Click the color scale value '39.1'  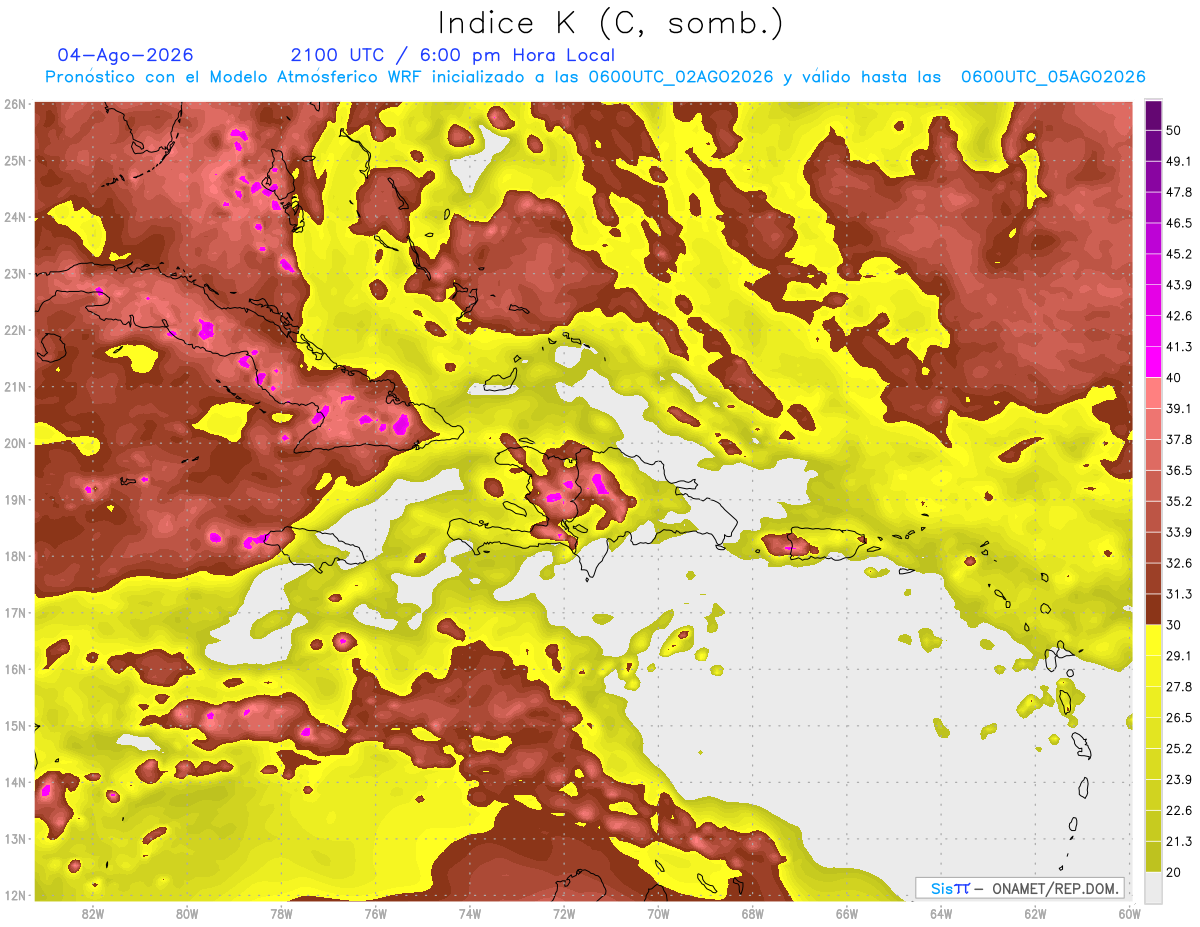pos(1180,408)
